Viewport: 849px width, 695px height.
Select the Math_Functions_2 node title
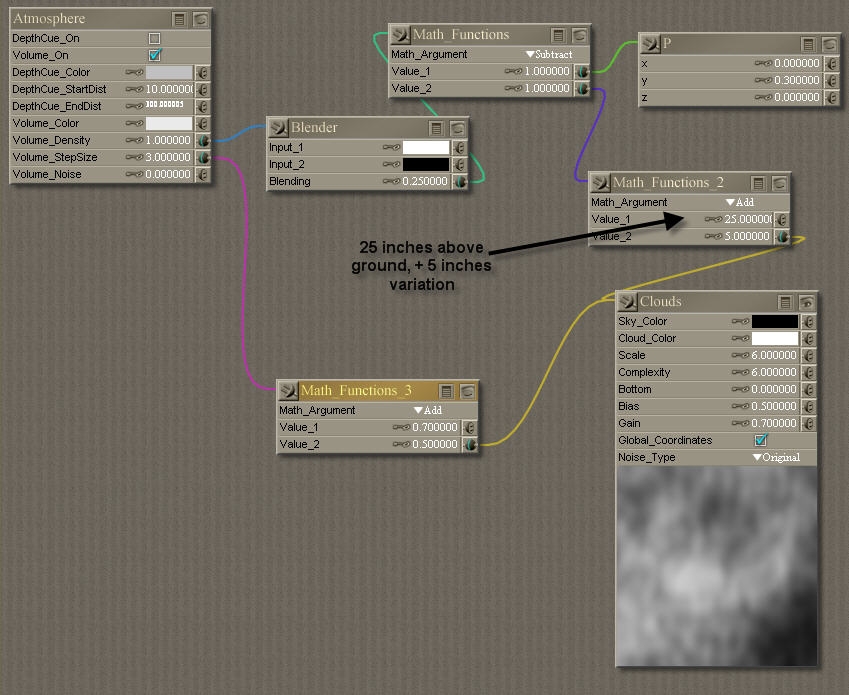668,182
